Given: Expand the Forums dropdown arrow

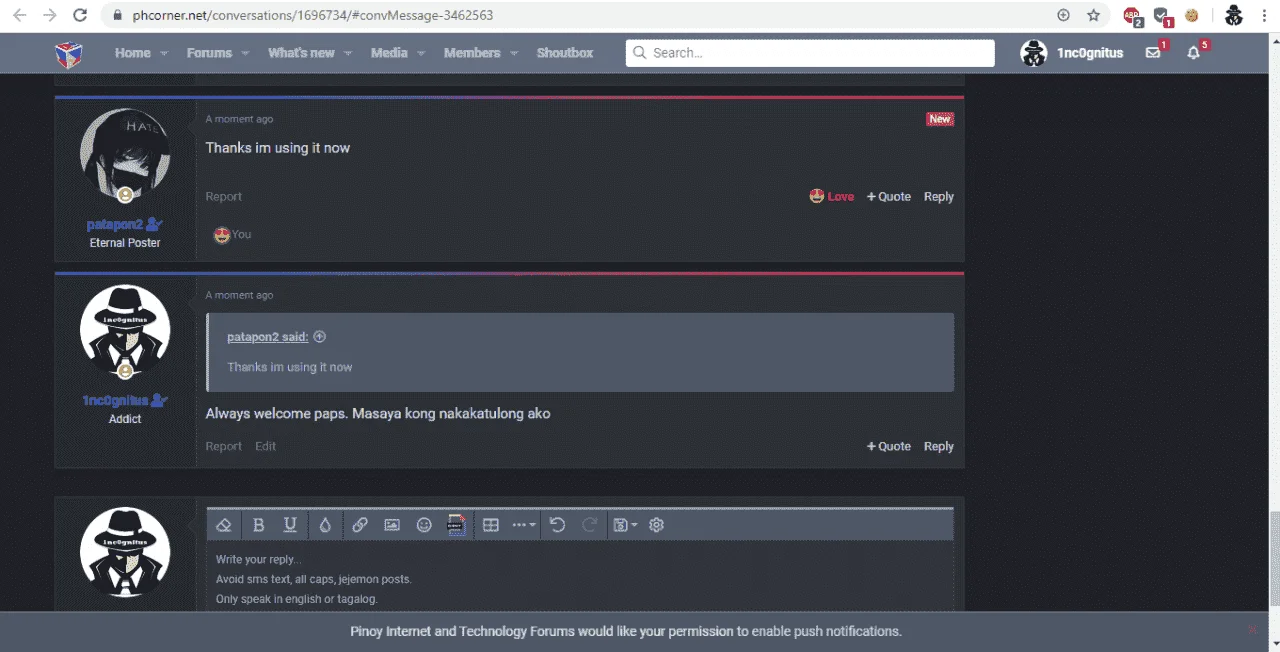Looking at the screenshot, I should (246, 54).
